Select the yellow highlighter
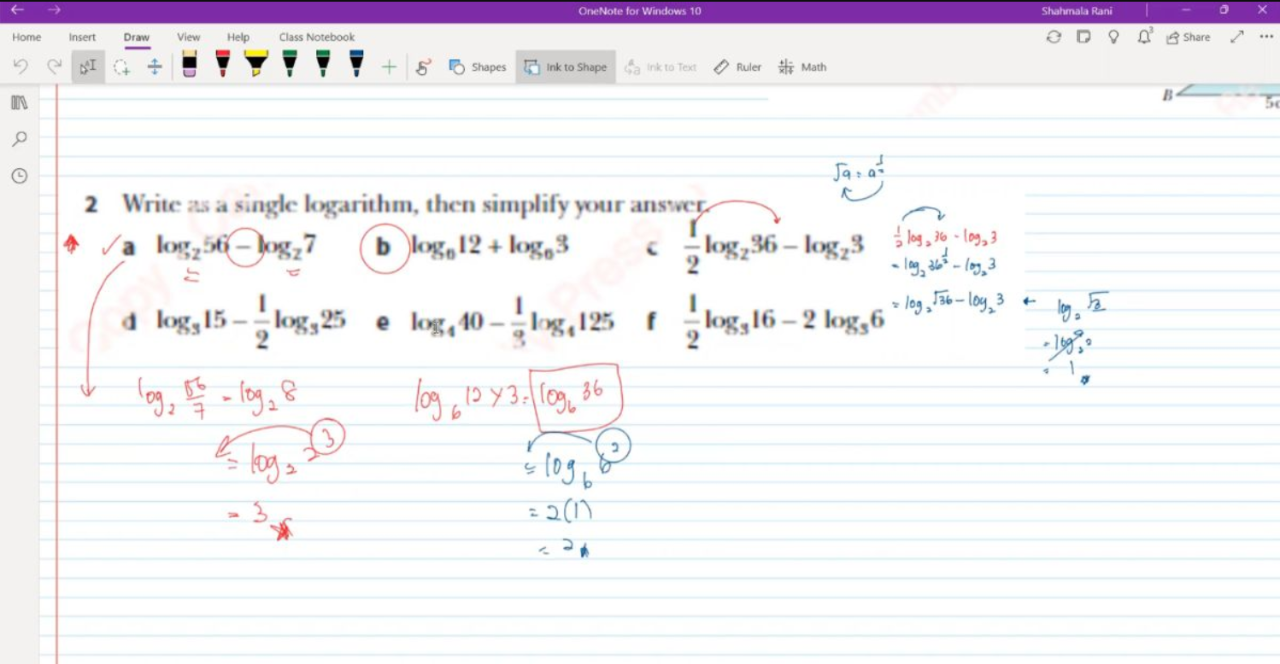The height and width of the screenshot is (664, 1280). 256,64
